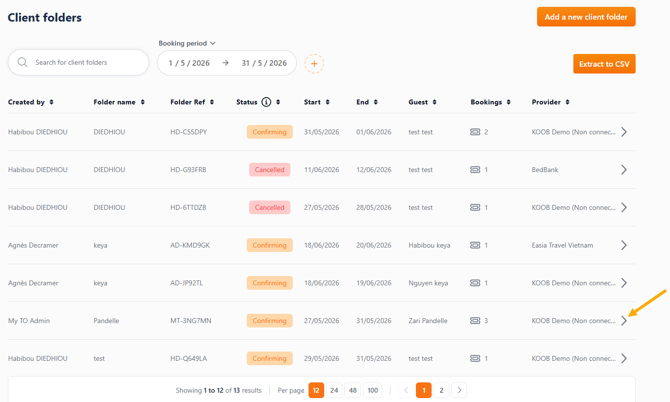Sort by Provider column arrows

(x=567, y=102)
